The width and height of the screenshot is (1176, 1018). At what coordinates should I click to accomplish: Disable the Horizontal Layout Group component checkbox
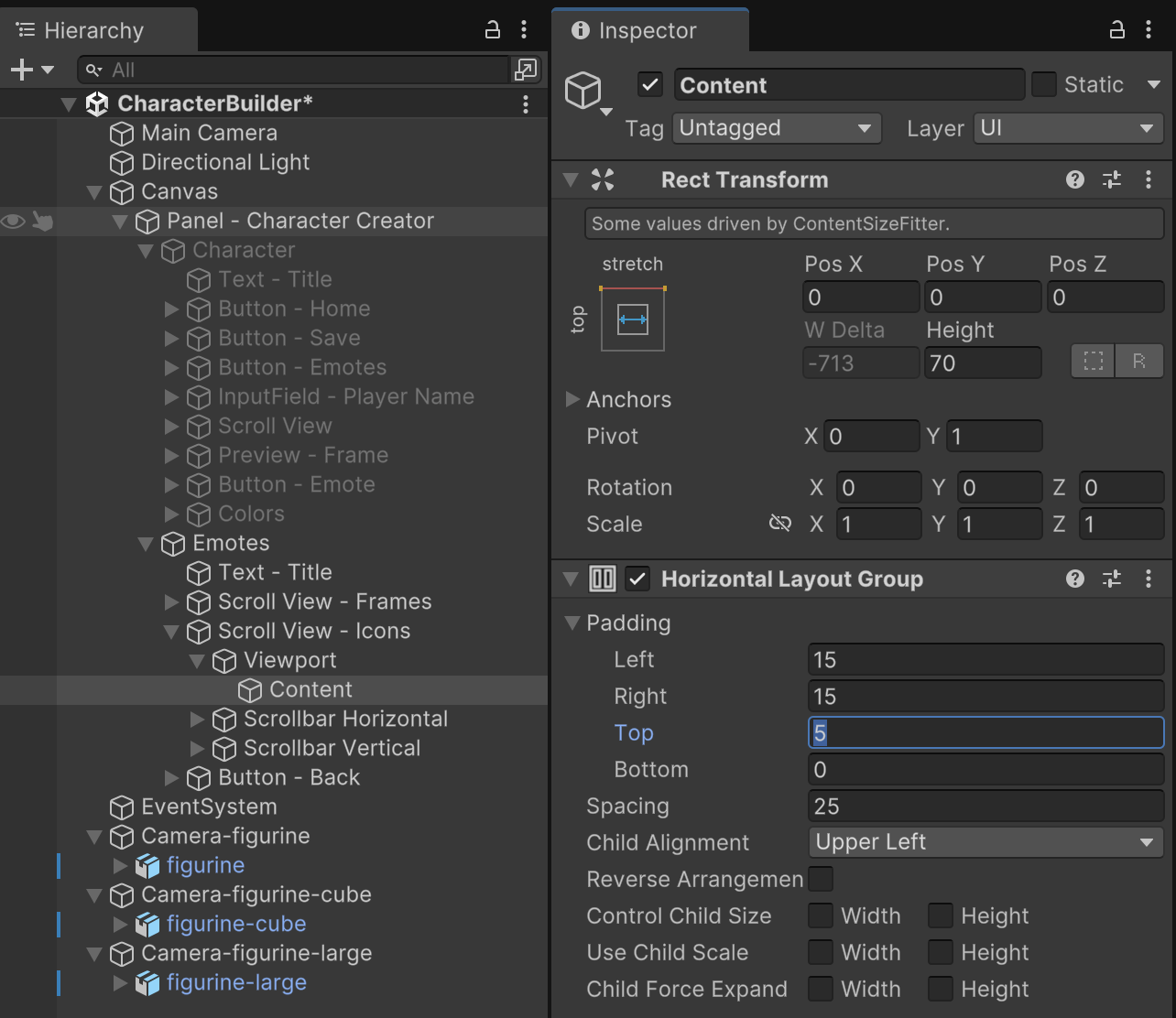tap(637, 579)
